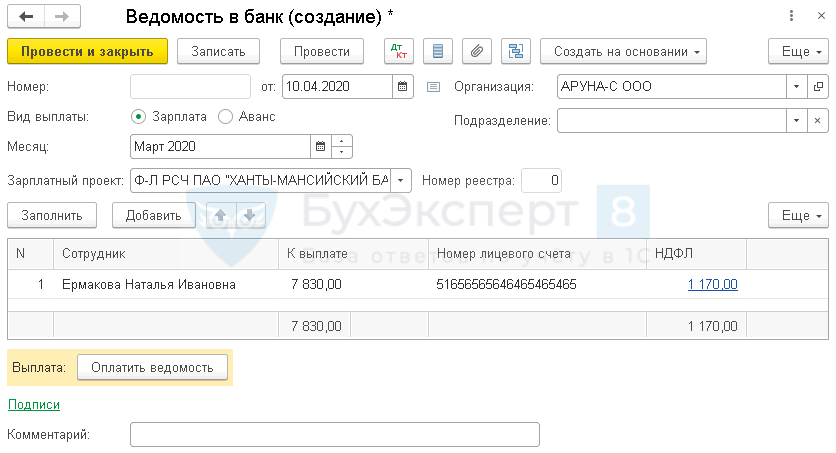Click the Провести button
Image resolution: width=836 pixels, height=453 pixels.
(322, 51)
